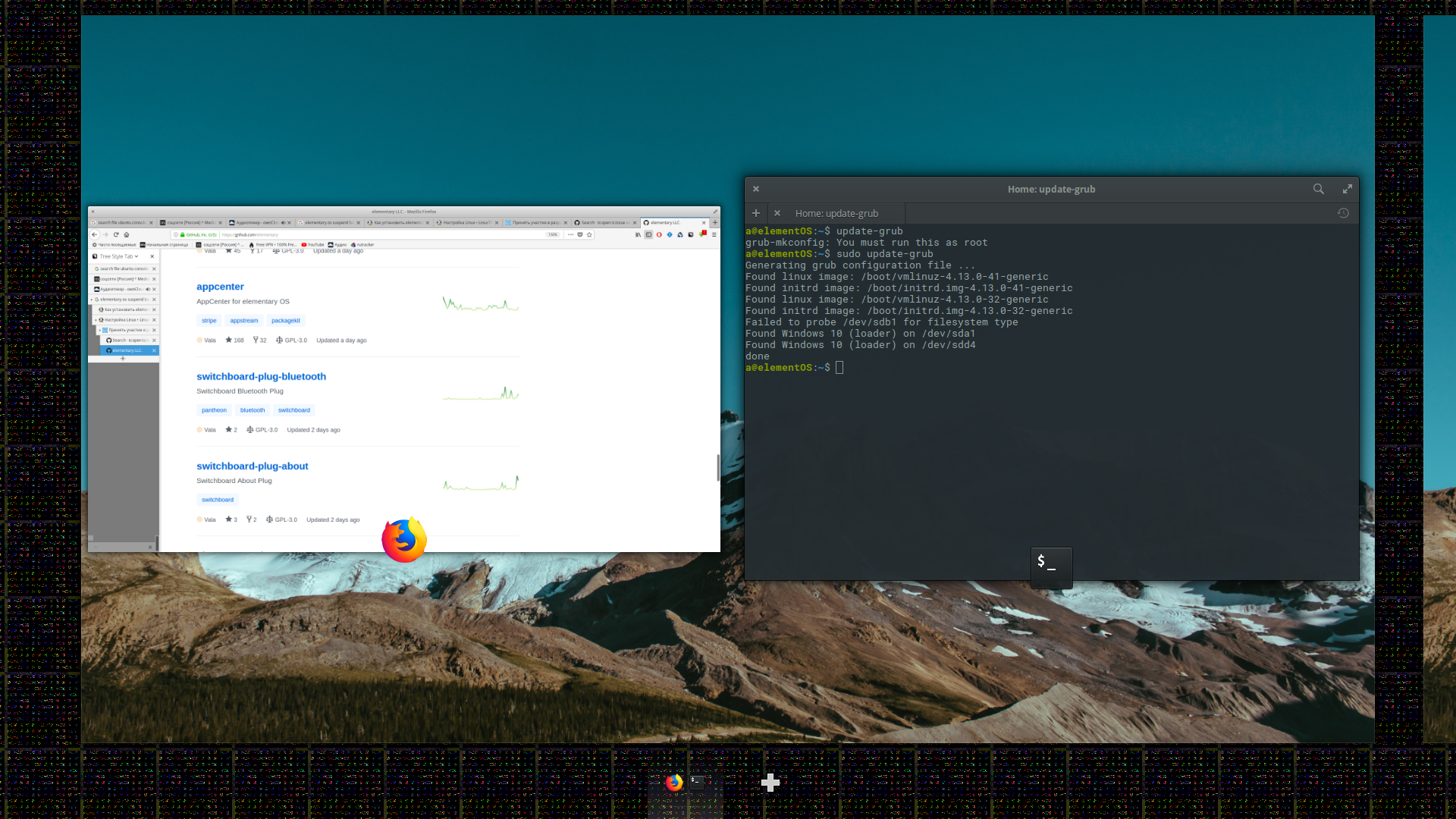Image resolution: width=1456 pixels, height=819 pixels.
Task: Click the Firefox home button icon
Action: pyautogui.click(x=127, y=234)
